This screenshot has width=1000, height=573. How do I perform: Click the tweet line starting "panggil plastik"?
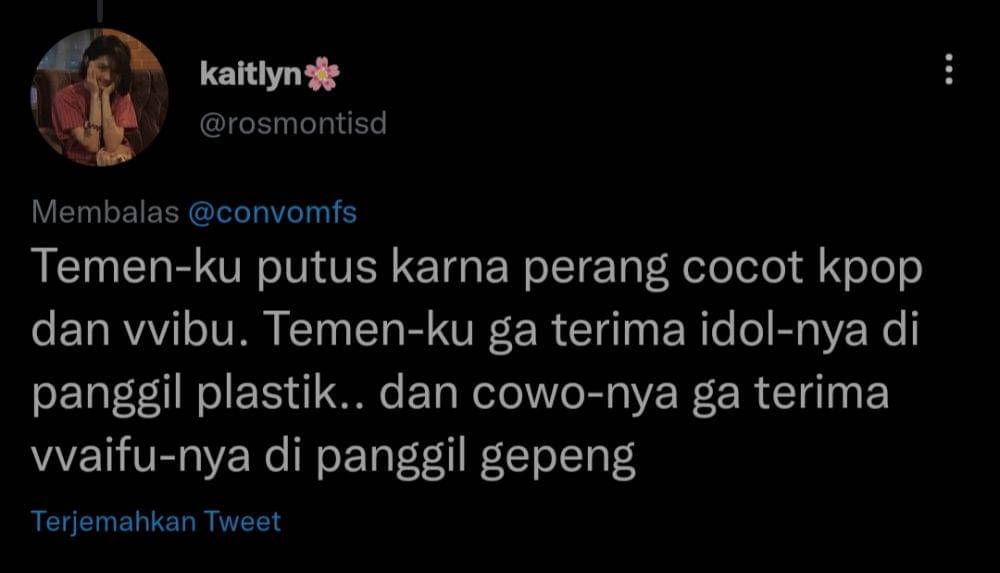pos(460,394)
